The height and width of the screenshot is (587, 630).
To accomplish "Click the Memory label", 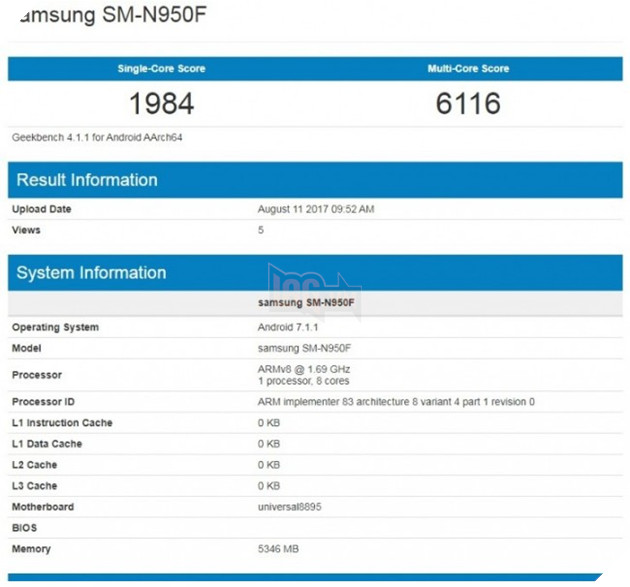I will pos(31,549).
